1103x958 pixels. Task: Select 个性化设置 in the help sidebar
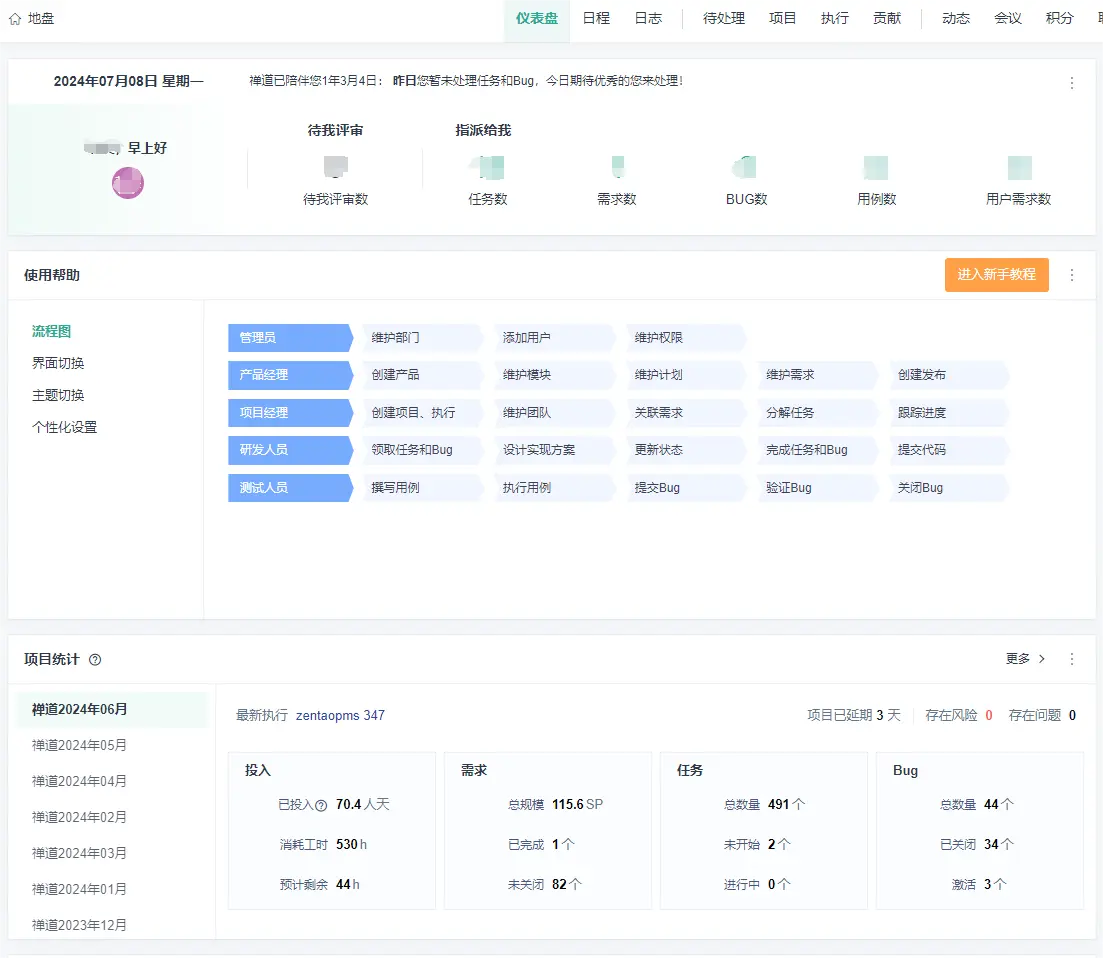[x=64, y=427]
